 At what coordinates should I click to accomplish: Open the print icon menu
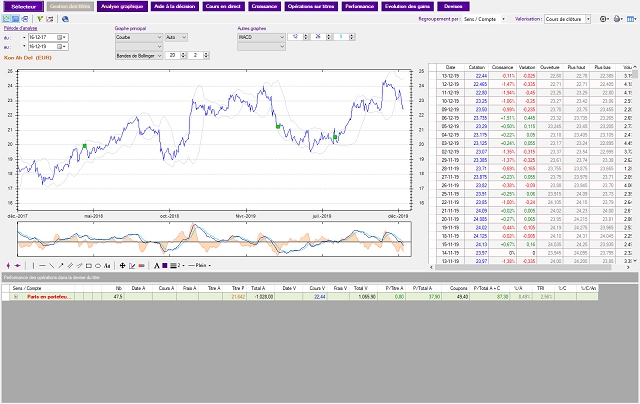point(617,18)
